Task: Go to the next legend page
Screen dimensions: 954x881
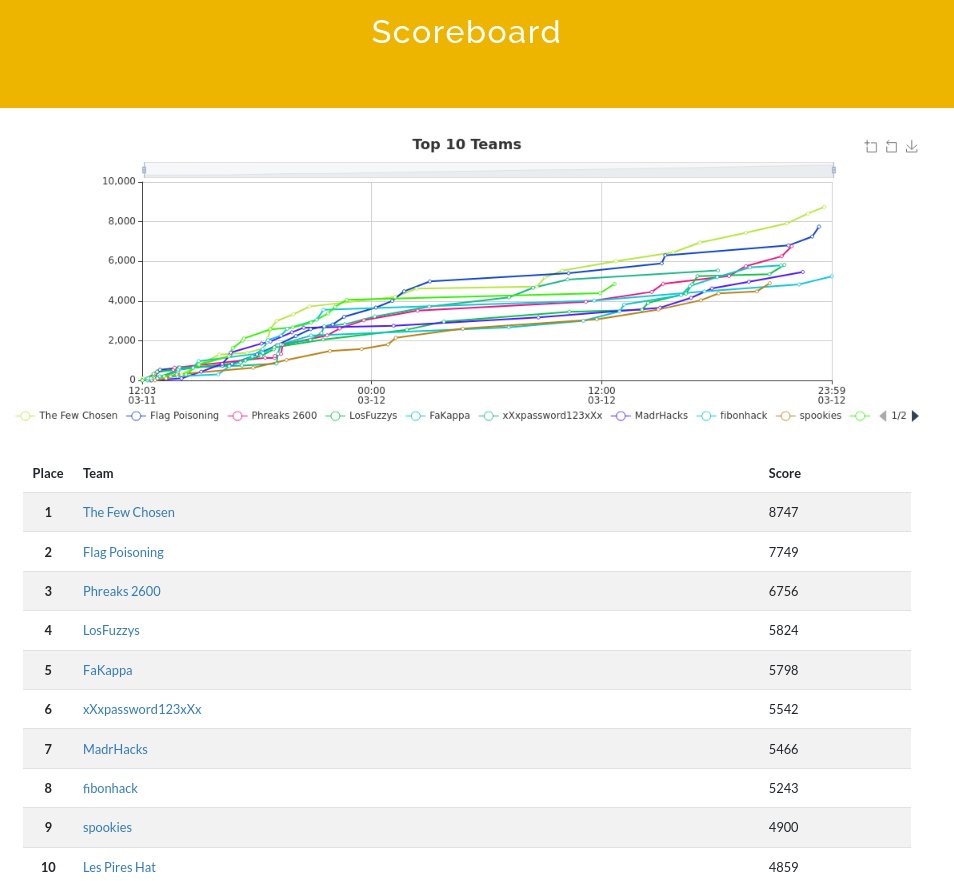Action: (915, 416)
